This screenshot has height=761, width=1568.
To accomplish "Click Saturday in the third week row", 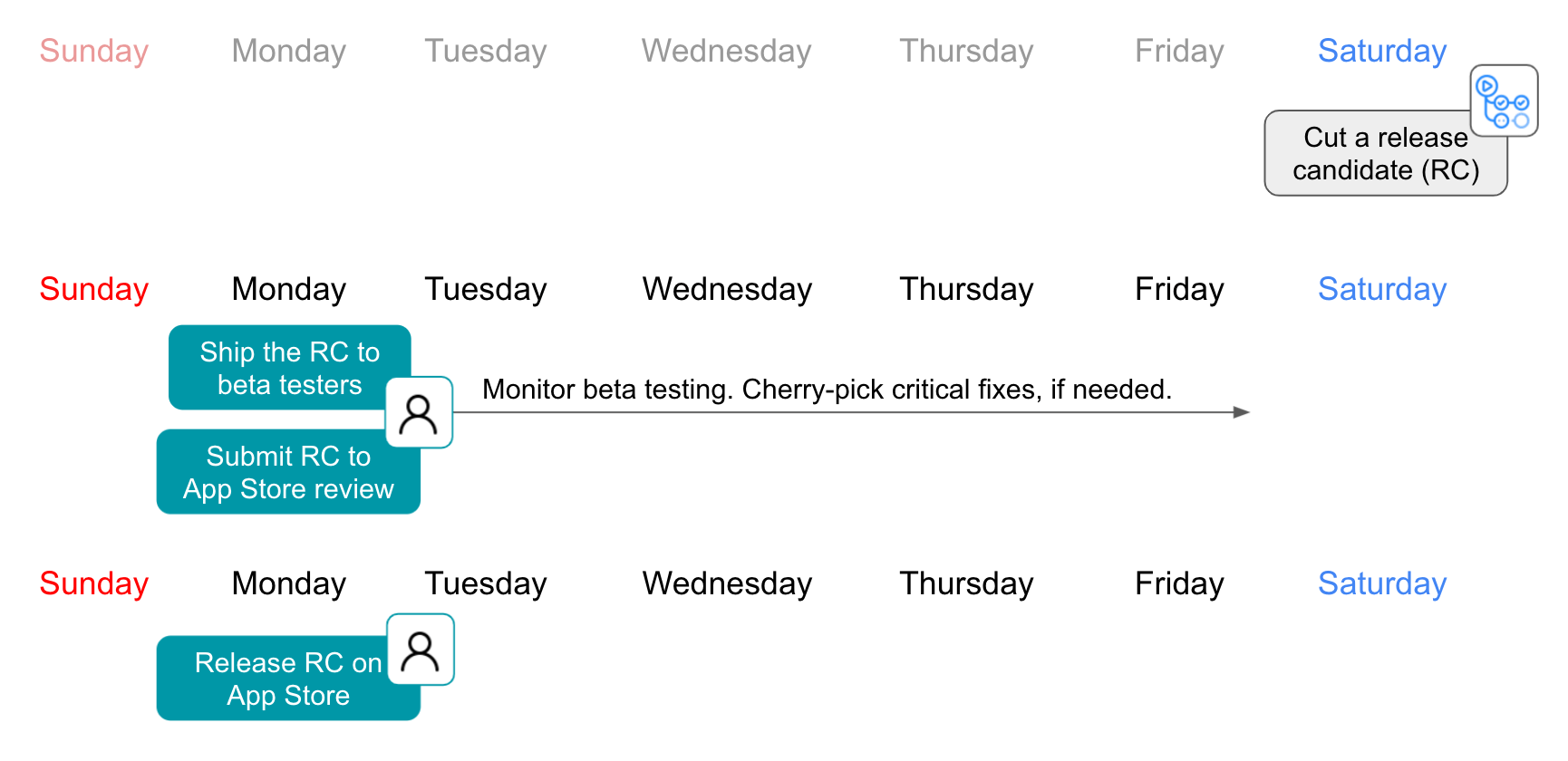I will pos(1382,583).
